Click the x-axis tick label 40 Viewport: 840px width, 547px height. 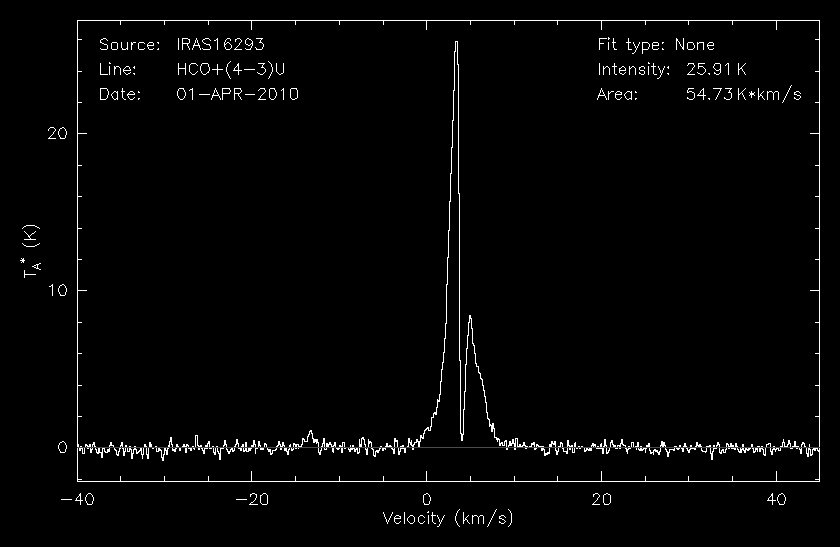(776, 499)
